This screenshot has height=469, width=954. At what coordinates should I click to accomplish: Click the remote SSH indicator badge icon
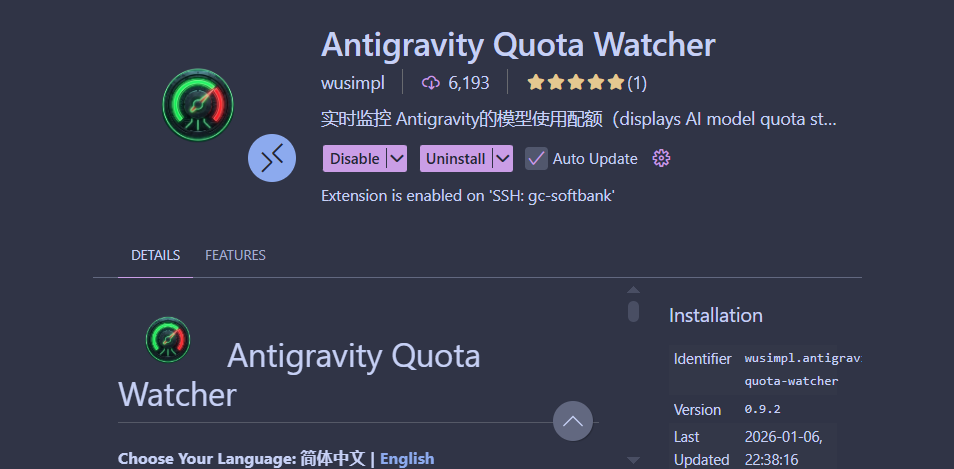272,158
